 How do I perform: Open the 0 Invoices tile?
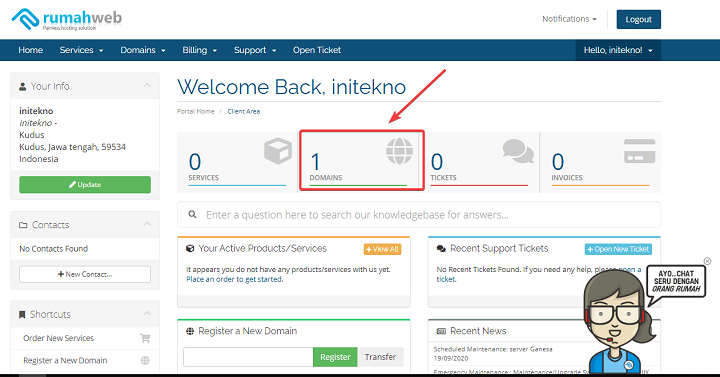coord(601,162)
